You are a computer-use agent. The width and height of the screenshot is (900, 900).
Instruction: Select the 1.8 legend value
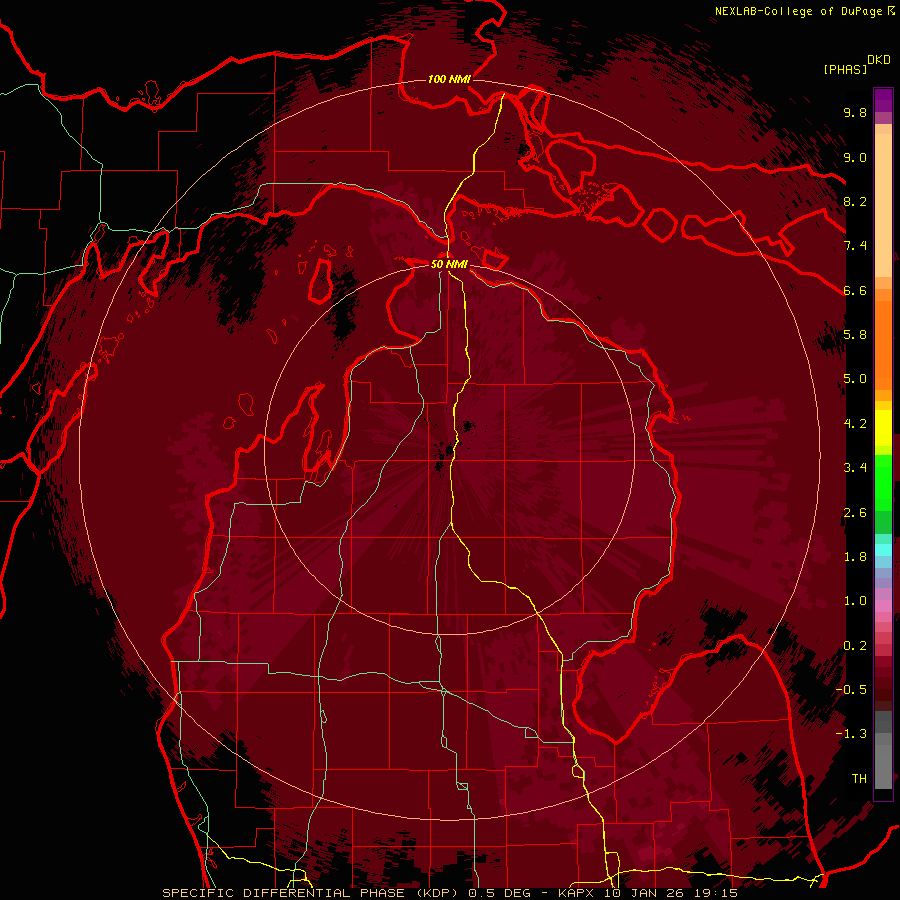click(x=855, y=557)
